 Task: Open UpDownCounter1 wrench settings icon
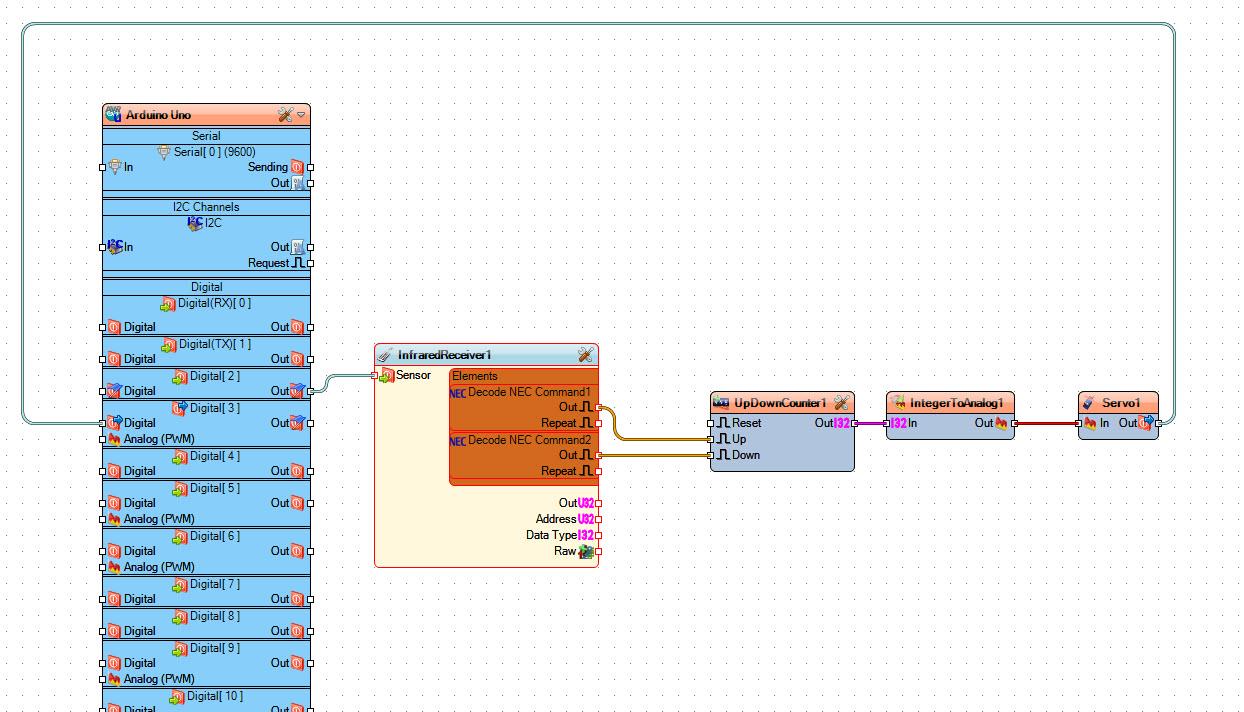(x=842, y=403)
